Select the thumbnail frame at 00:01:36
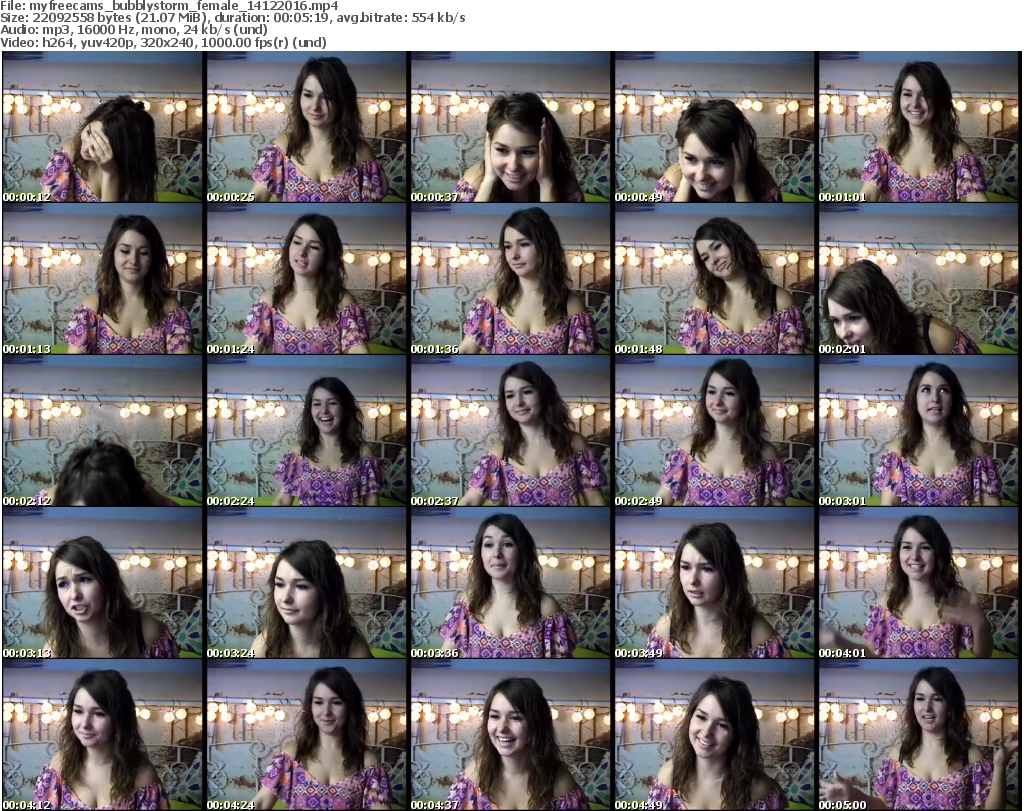The image size is (1024, 811). pyautogui.click(x=511, y=279)
